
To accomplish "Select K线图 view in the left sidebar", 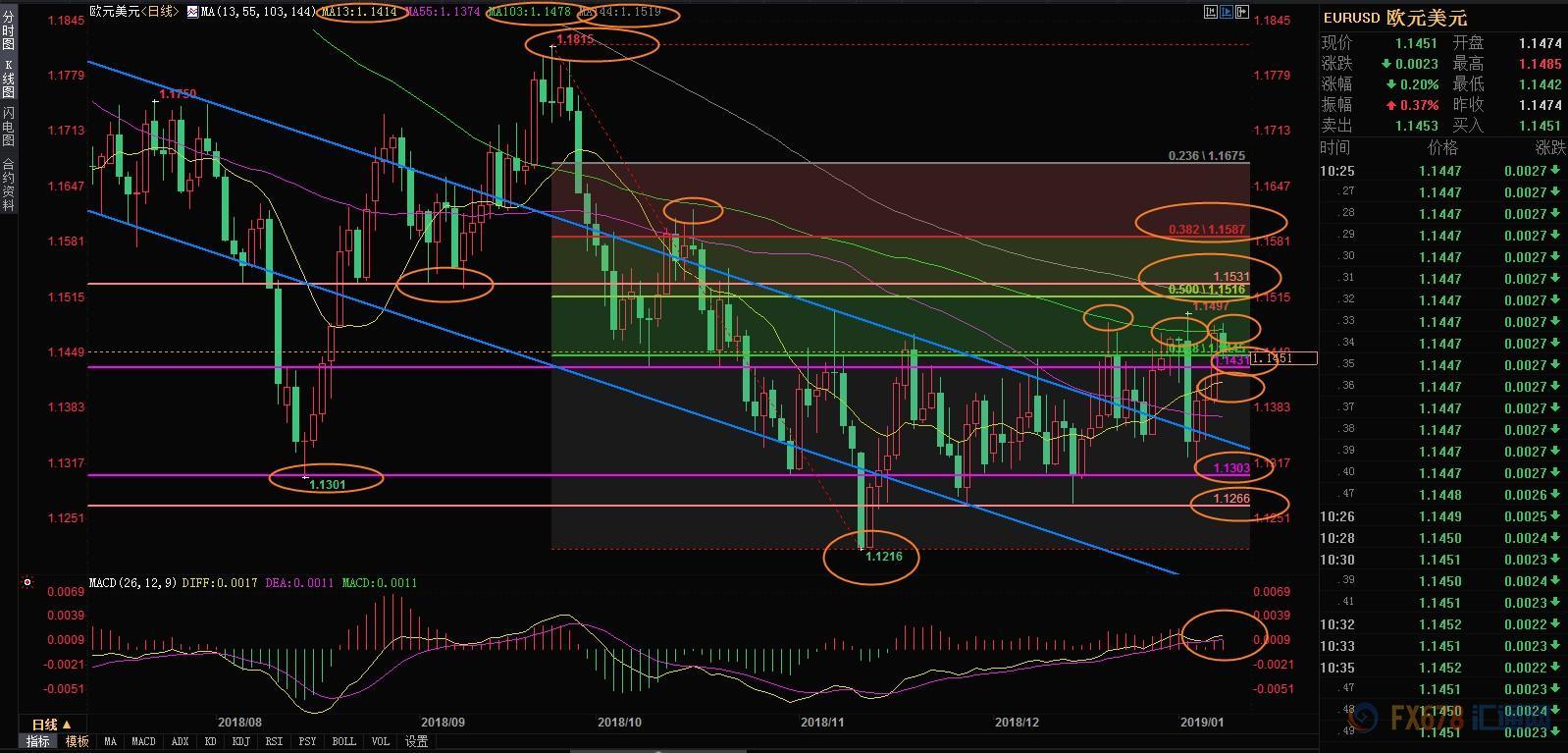I will click(x=8, y=79).
